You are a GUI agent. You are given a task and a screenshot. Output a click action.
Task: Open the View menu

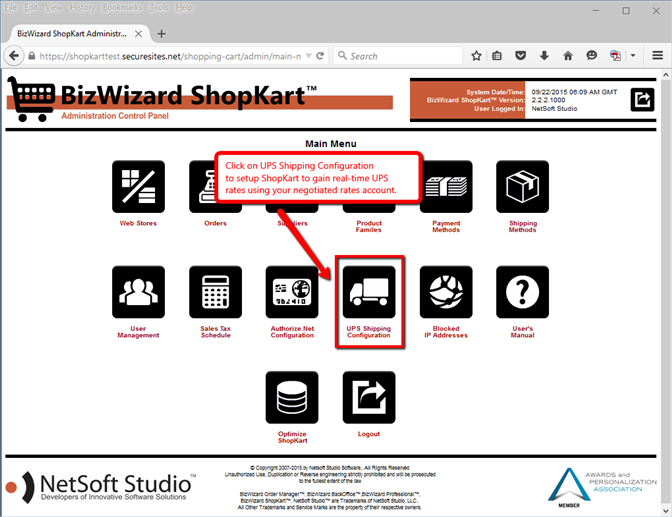[x=54, y=8]
